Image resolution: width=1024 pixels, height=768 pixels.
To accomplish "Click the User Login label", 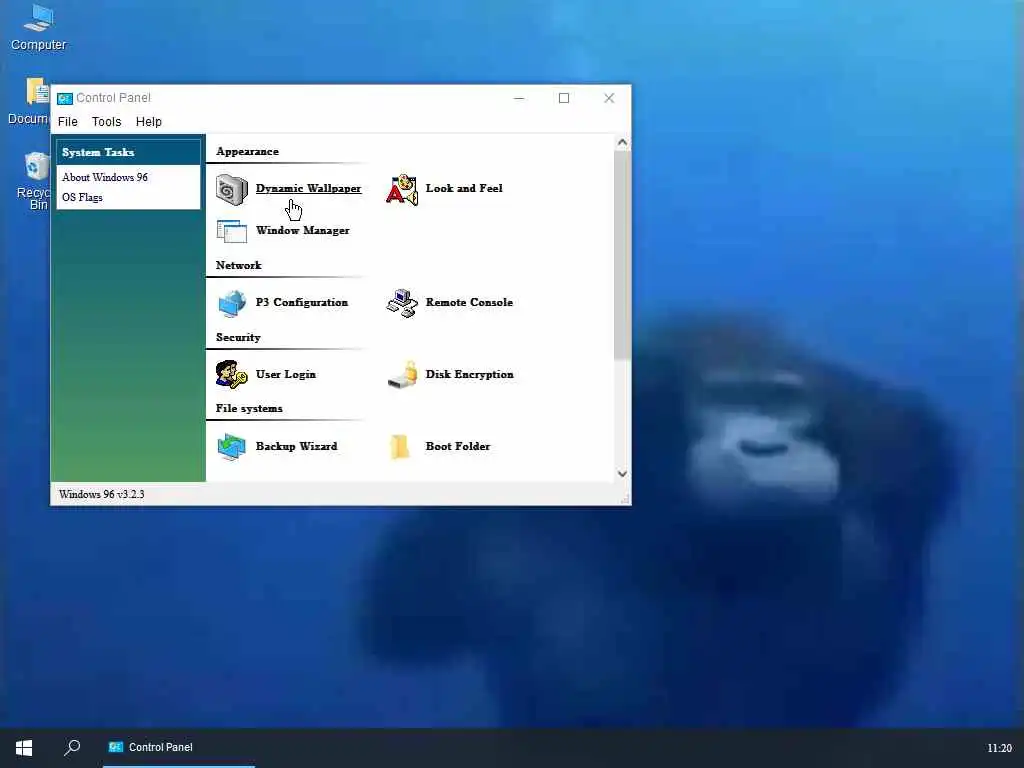I will 286,374.
